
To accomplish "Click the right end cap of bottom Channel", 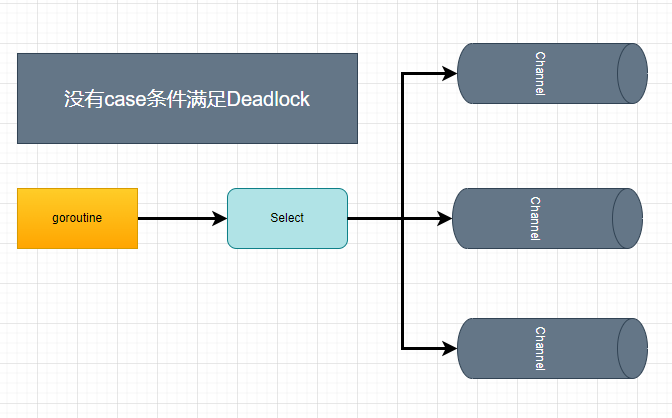I will coord(633,348).
